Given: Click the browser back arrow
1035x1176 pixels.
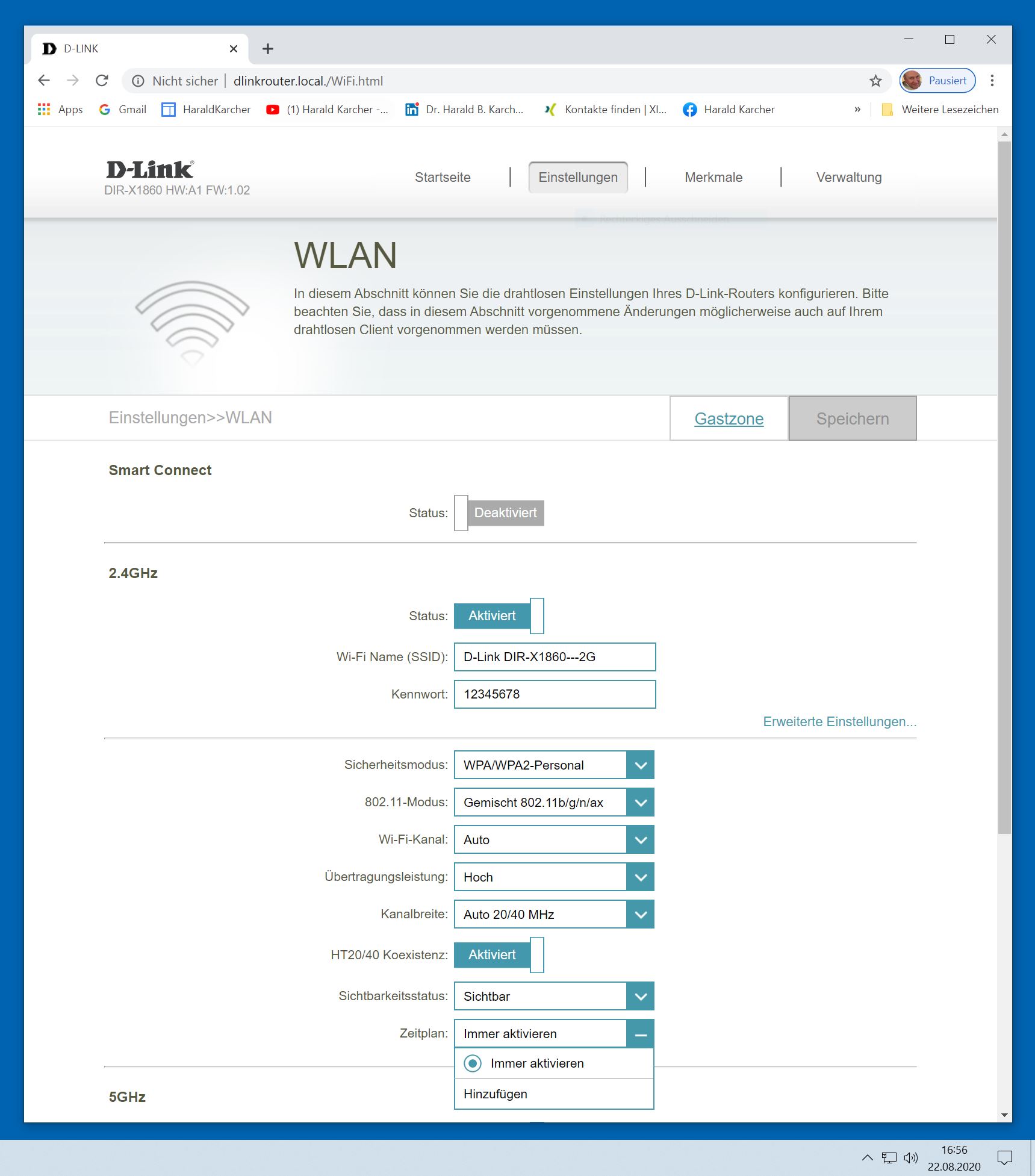Looking at the screenshot, I should coord(44,81).
